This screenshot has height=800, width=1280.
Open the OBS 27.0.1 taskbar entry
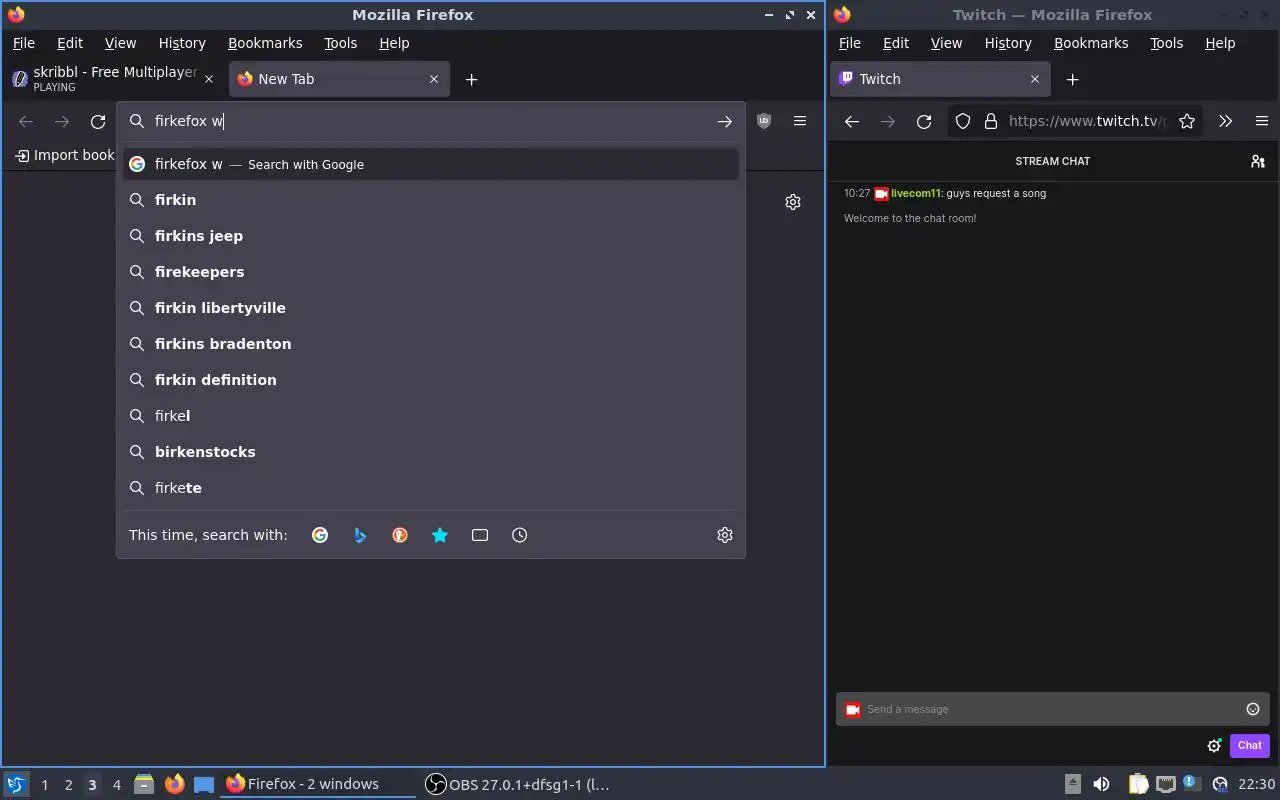[518, 784]
